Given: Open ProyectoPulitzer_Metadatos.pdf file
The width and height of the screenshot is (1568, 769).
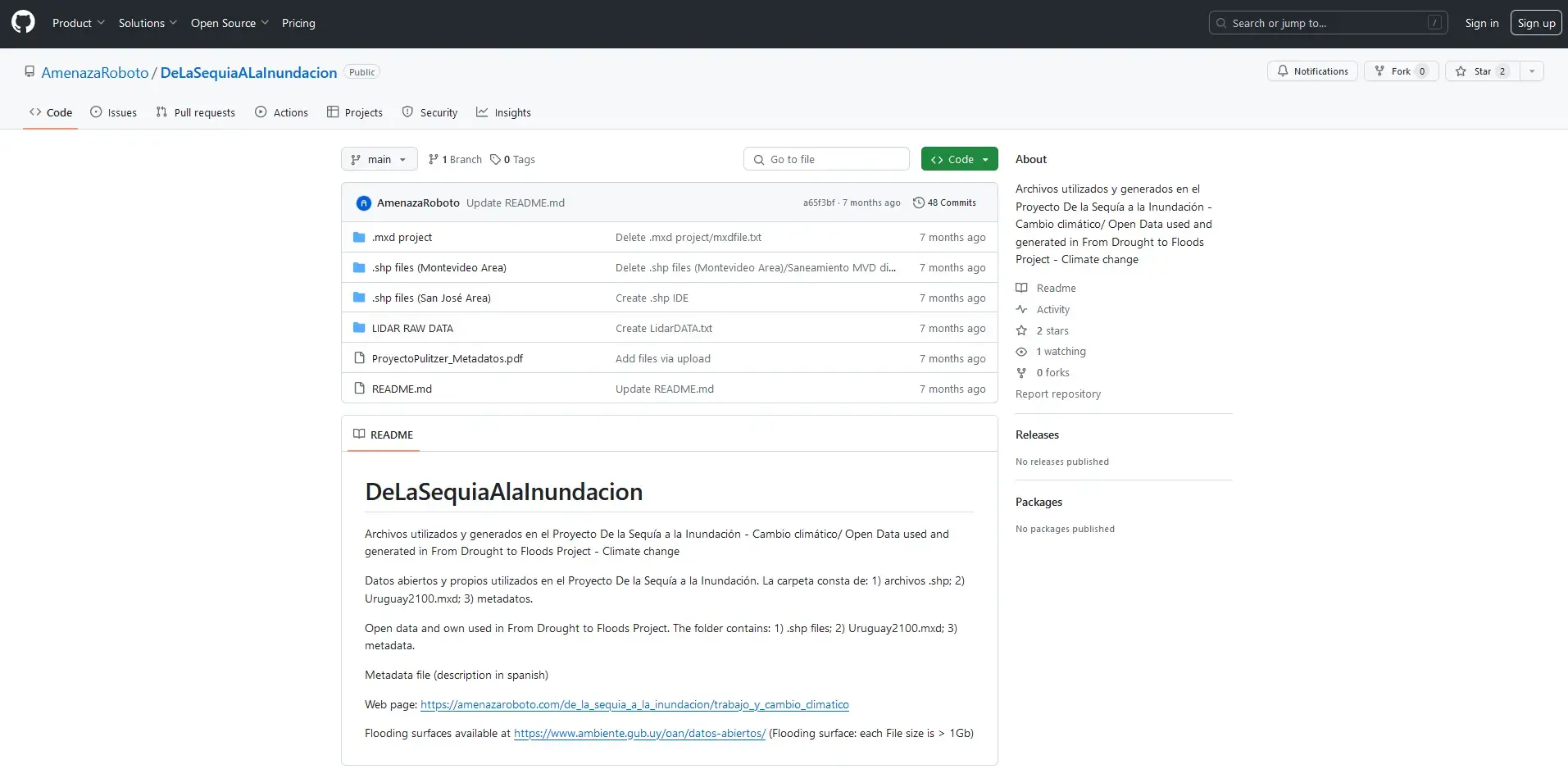Looking at the screenshot, I should (x=448, y=358).
